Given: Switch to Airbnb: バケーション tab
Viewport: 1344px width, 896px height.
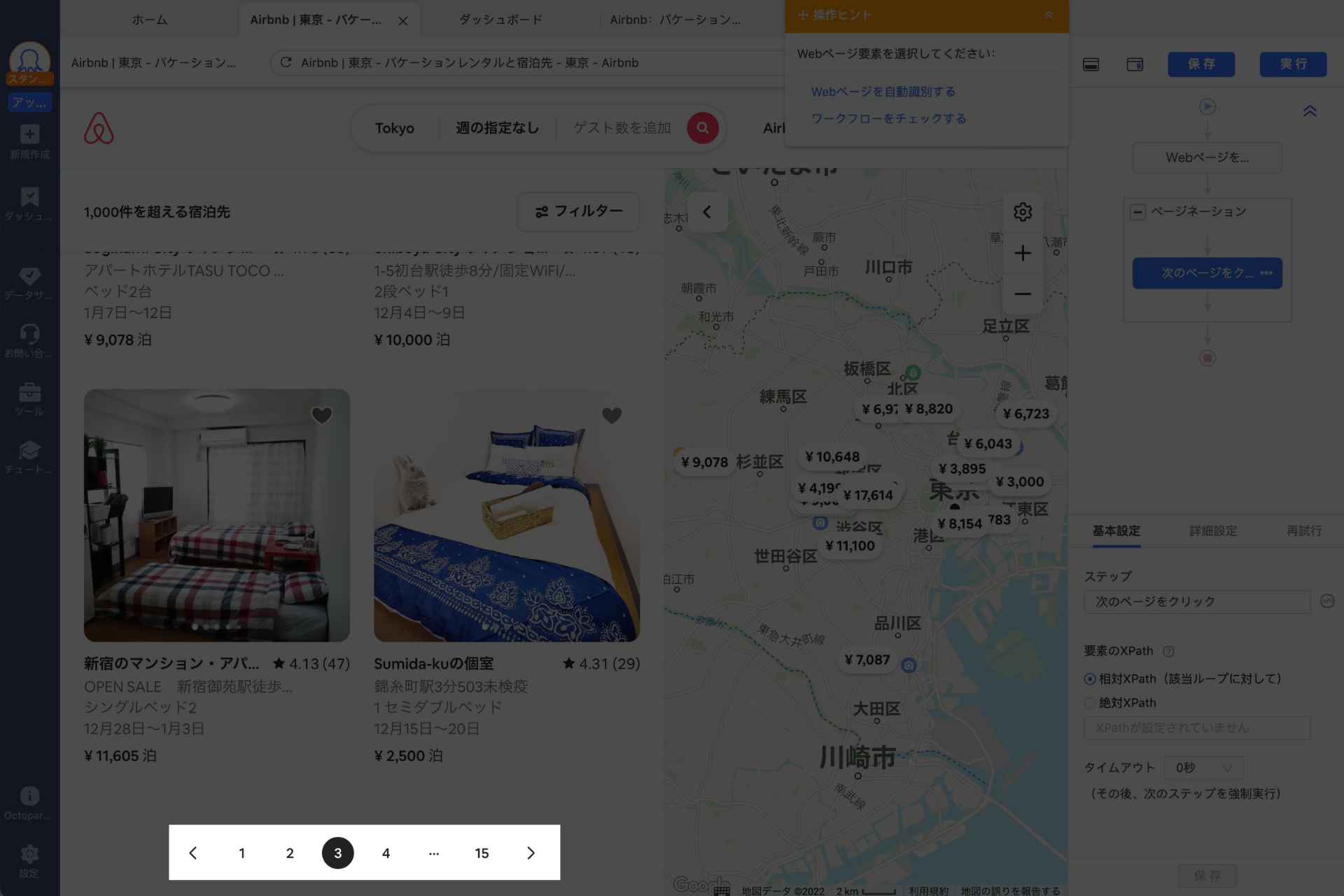Looking at the screenshot, I should (675, 20).
